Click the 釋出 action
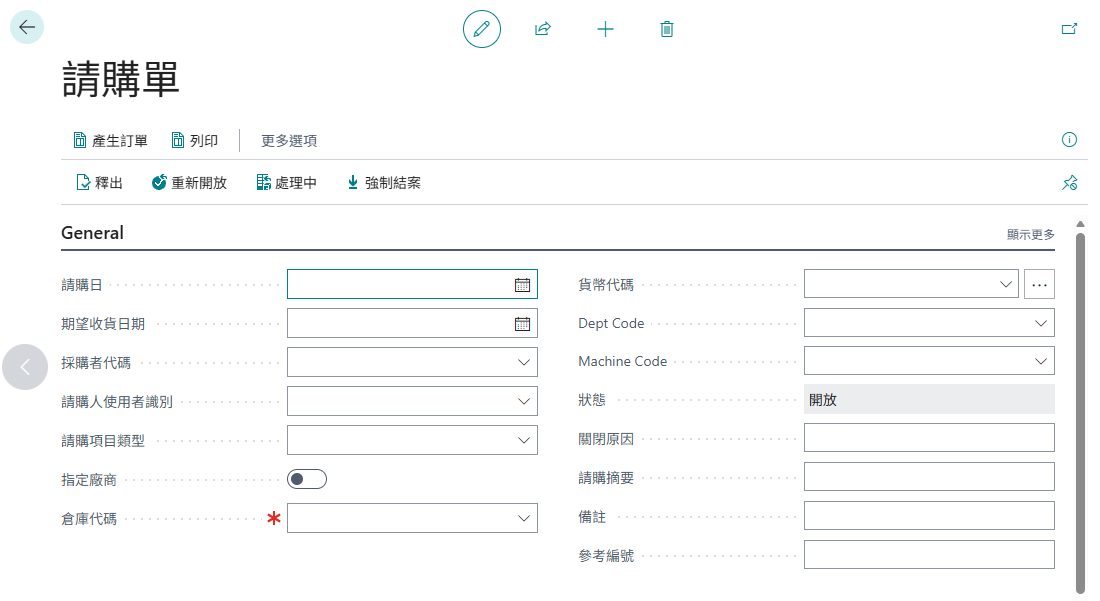The image size is (1100, 601). (x=100, y=183)
